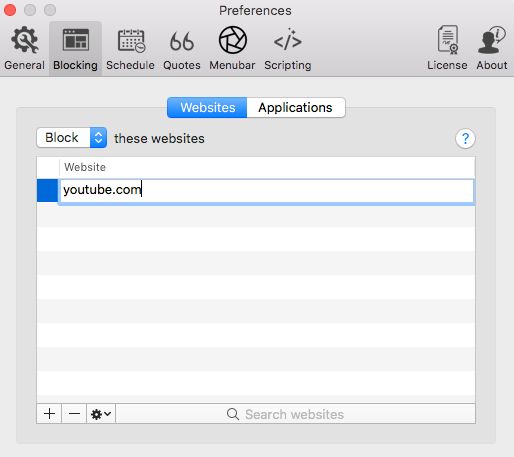Select the Blocking toolbar icon

(75, 49)
